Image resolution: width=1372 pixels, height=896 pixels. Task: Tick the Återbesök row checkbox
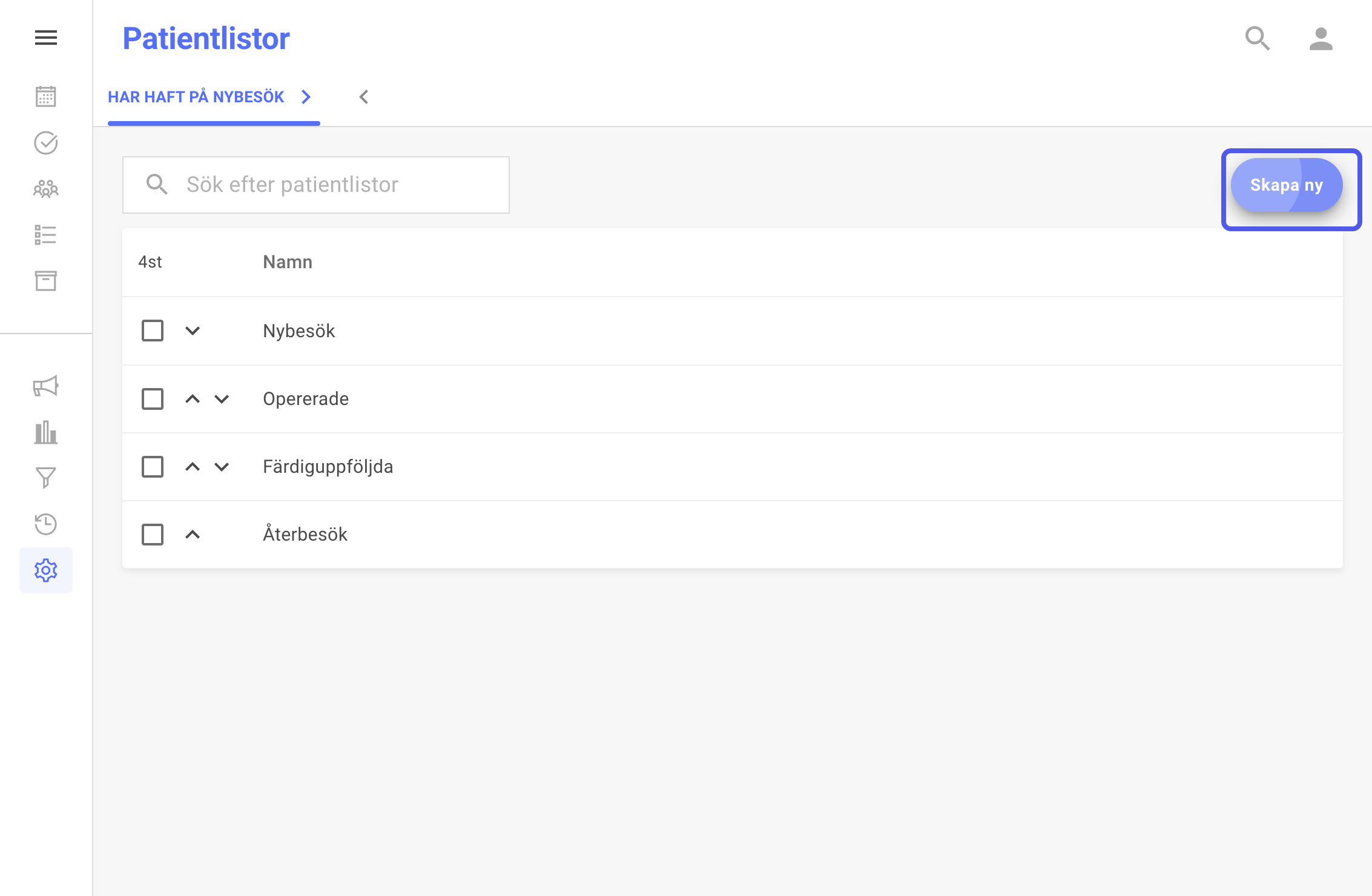click(x=153, y=535)
